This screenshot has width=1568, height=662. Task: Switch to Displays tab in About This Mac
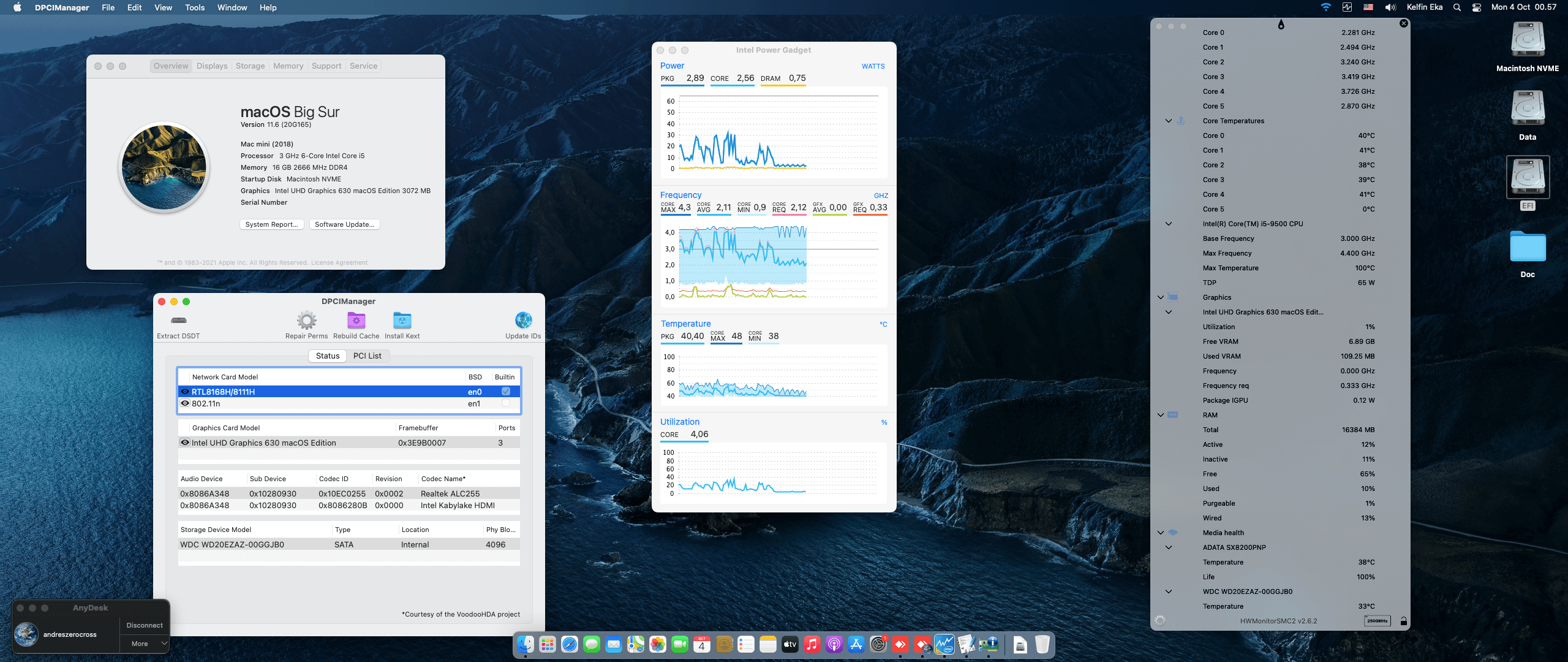(212, 66)
